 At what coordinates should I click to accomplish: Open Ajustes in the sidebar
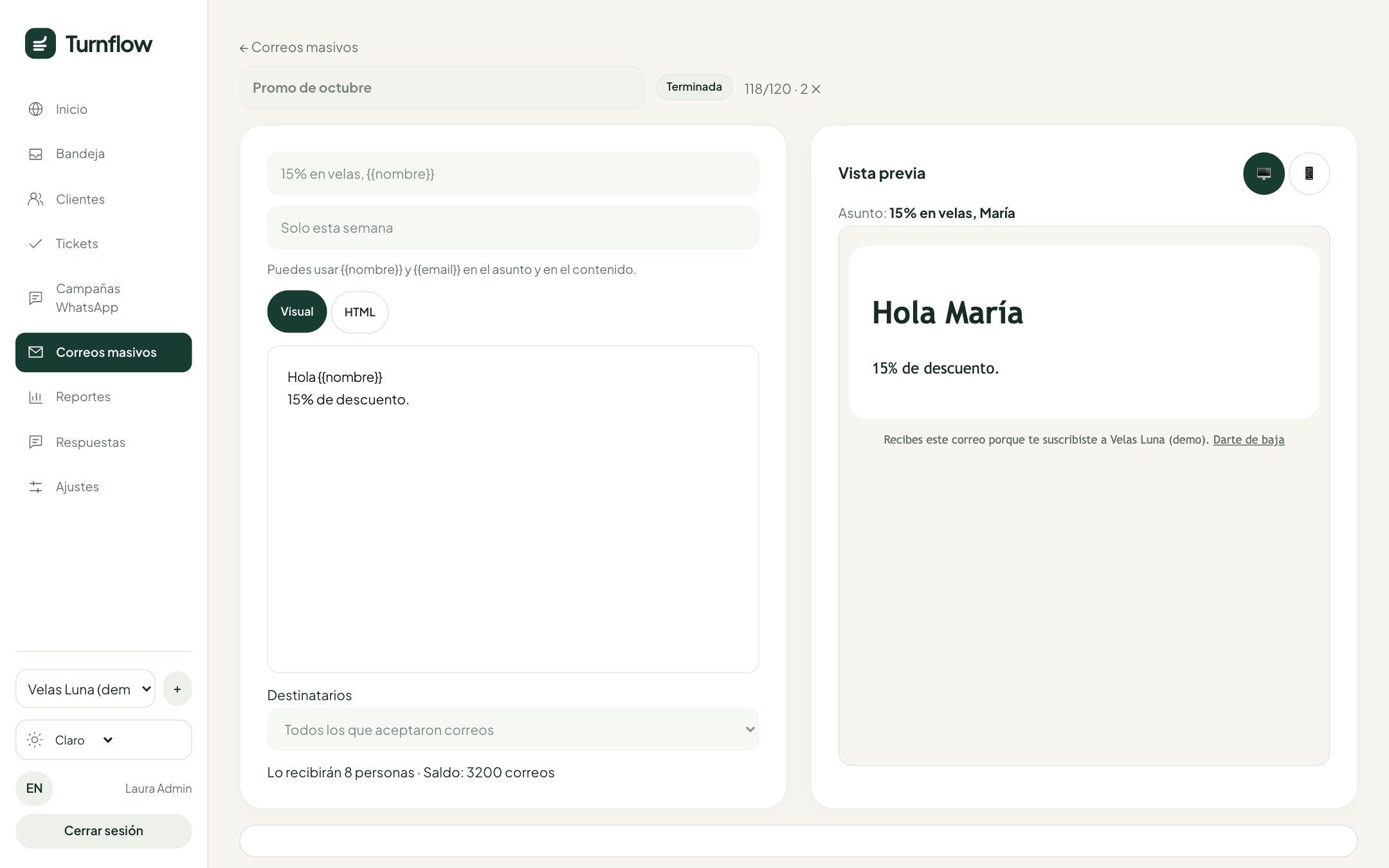(x=104, y=487)
